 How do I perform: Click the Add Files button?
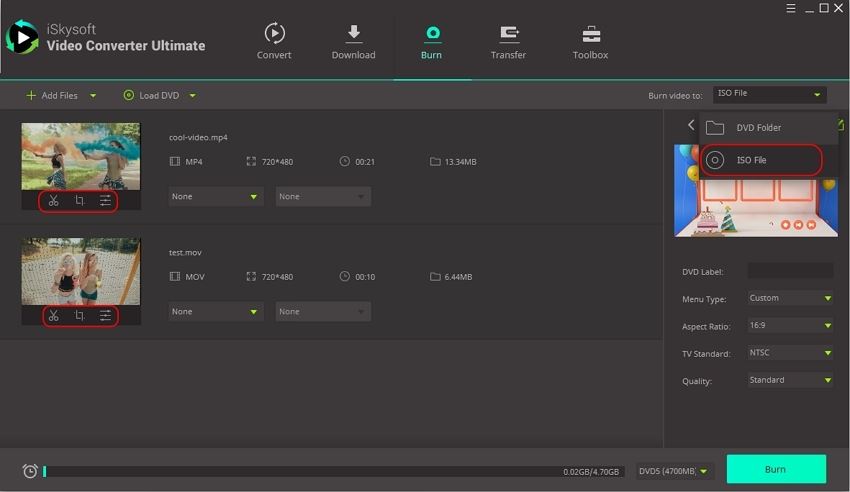pos(53,96)
